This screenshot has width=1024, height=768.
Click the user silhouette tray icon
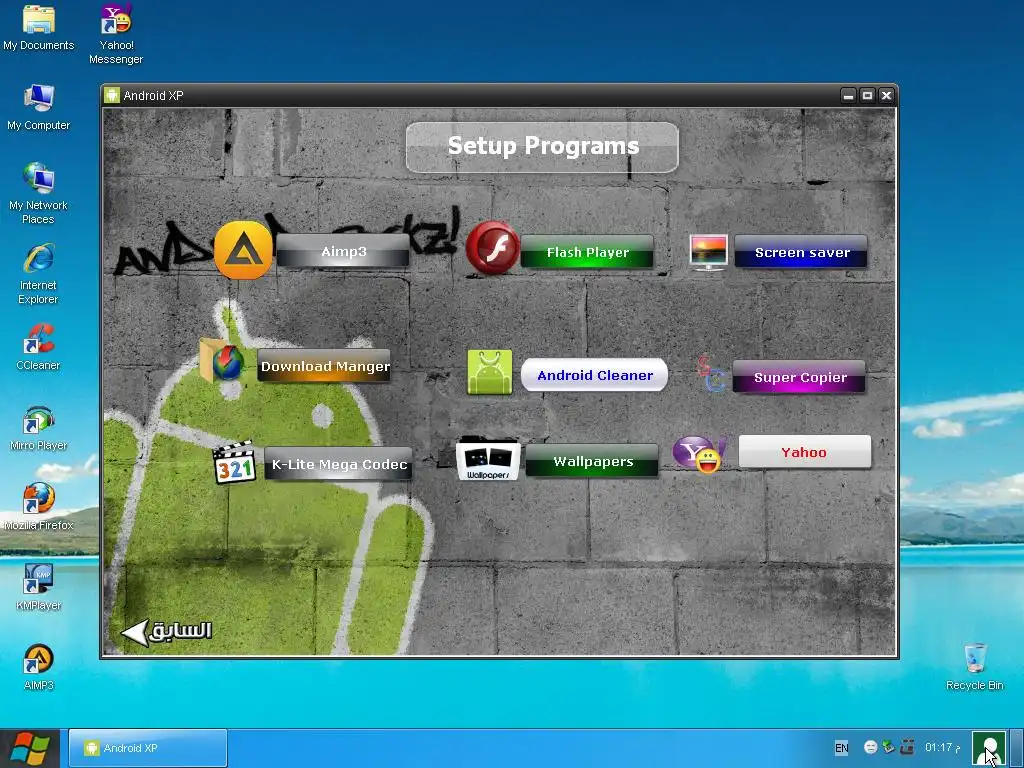tap(989, 748)
